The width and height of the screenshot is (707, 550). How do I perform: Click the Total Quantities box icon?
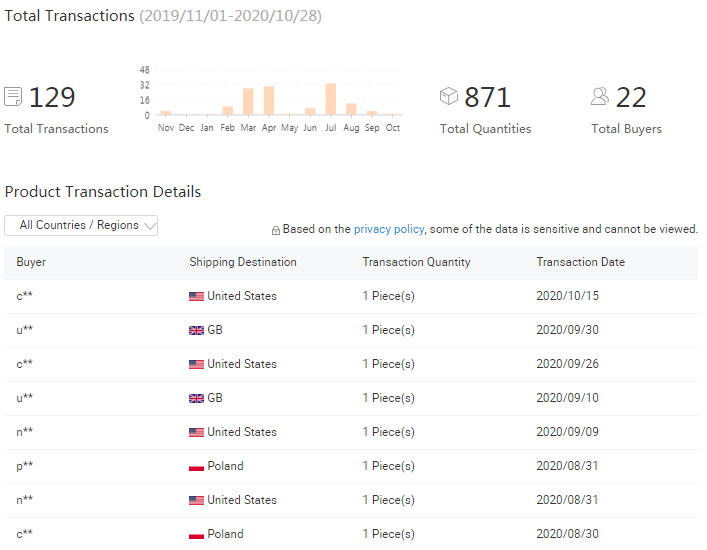coord(449,96)
